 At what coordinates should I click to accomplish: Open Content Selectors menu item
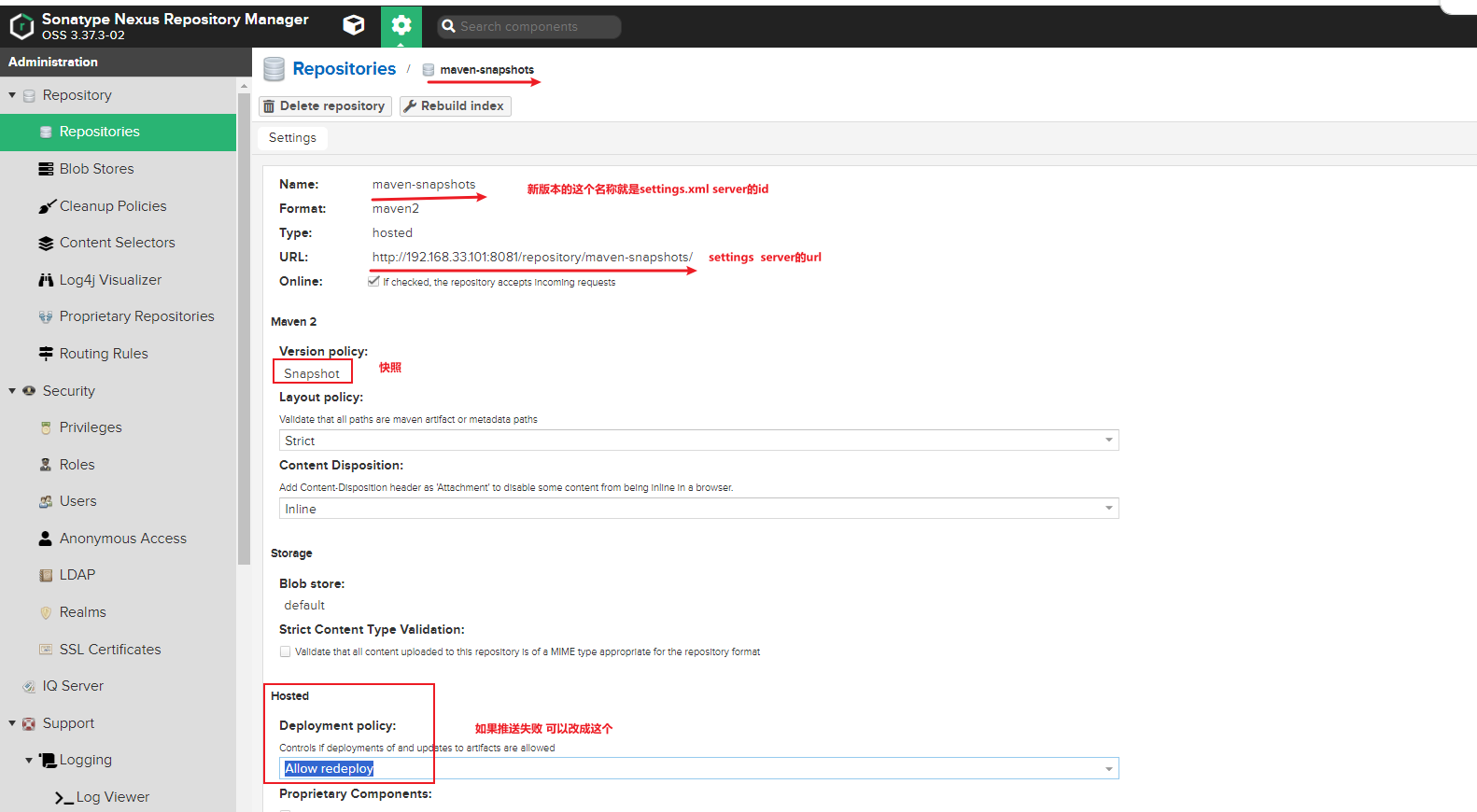[x=119, y=243]
